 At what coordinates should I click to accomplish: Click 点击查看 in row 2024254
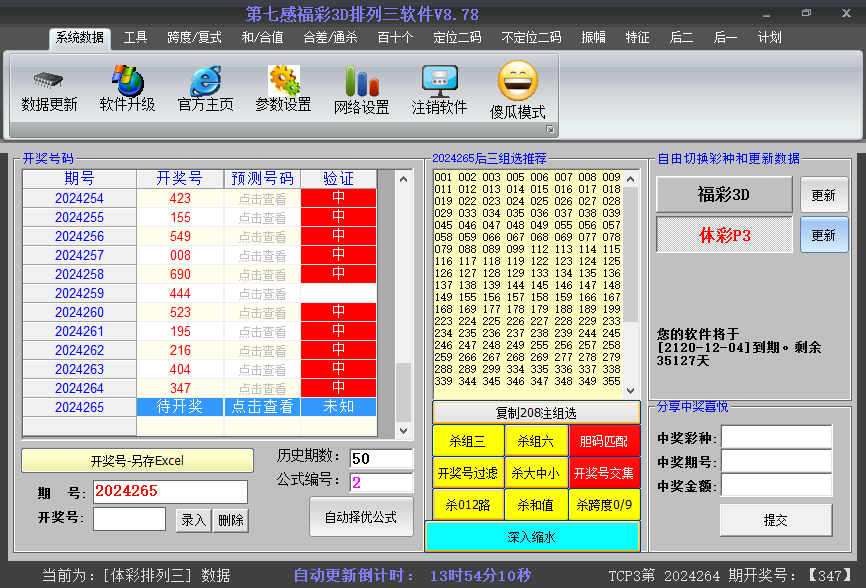point(262,199)
